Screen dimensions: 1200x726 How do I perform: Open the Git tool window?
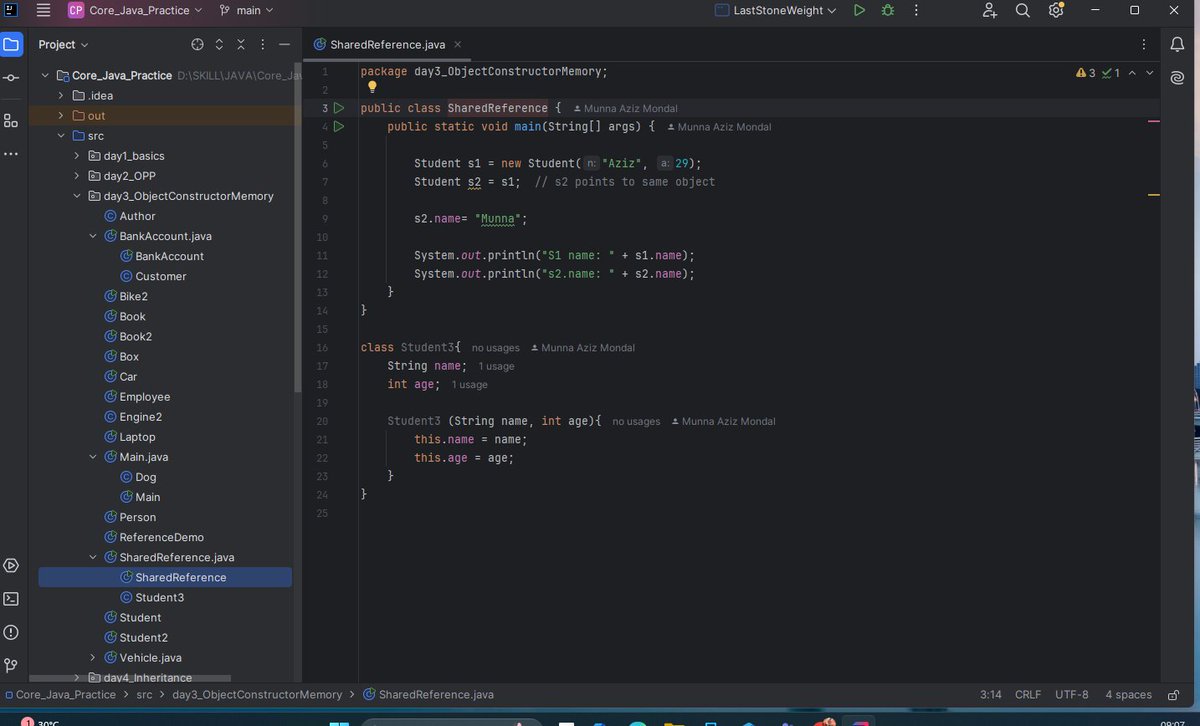pyautogui.click(x=11, y=665)
